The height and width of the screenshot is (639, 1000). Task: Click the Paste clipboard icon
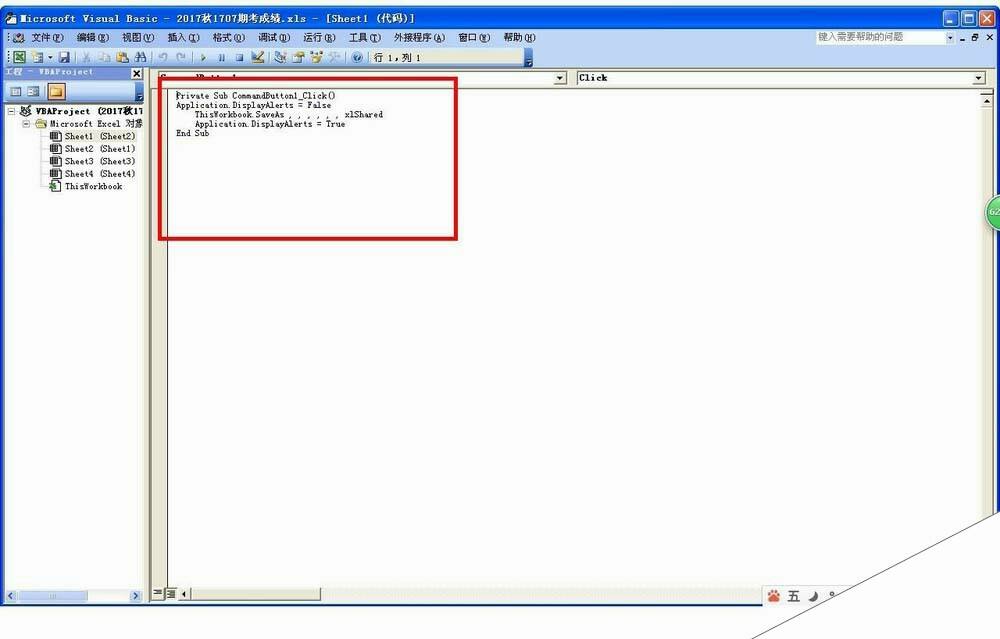click(122, 57)
